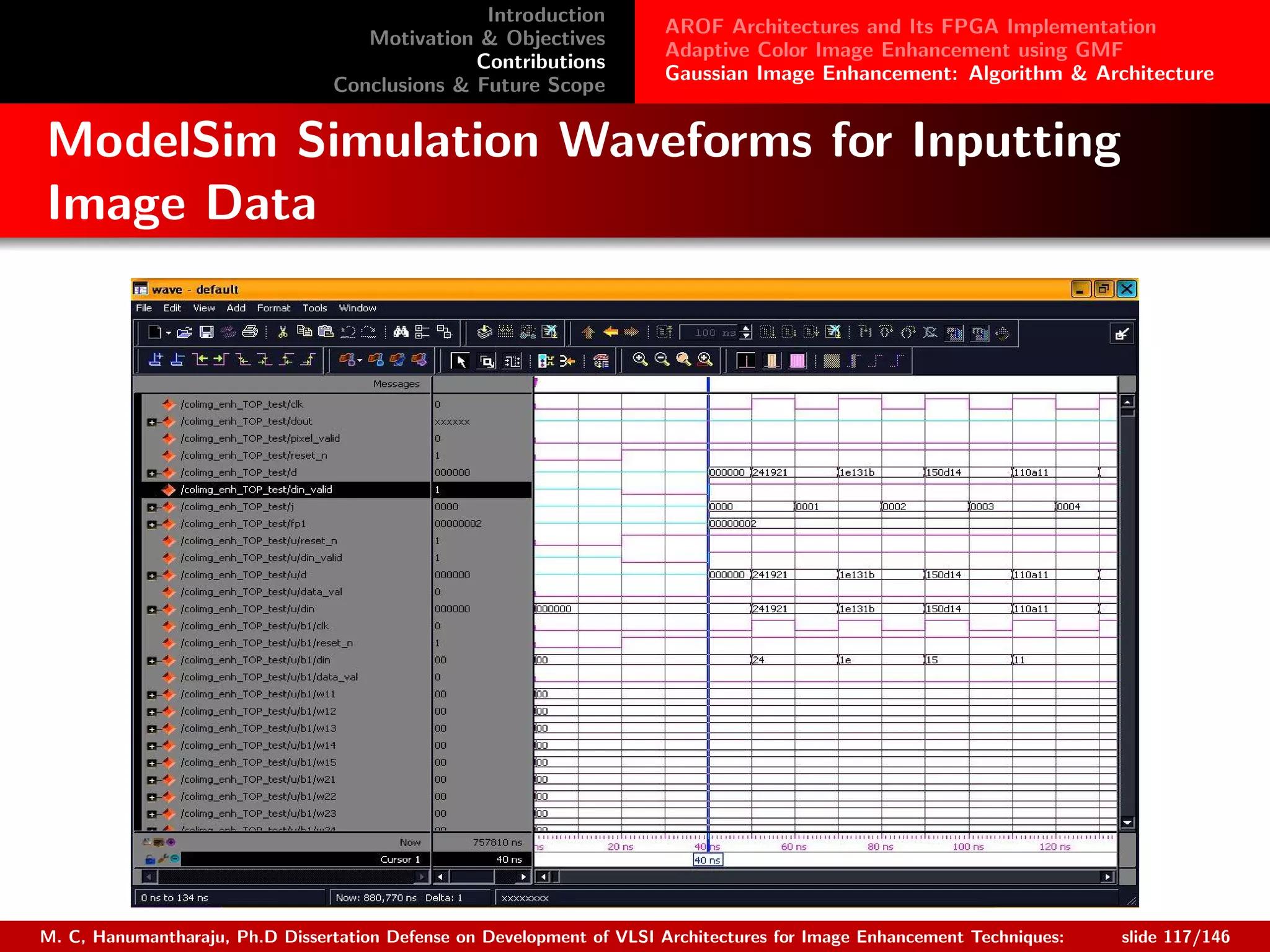Click the Delete Cursor icon
This screenshot has height=952, width=1270.
177,360
